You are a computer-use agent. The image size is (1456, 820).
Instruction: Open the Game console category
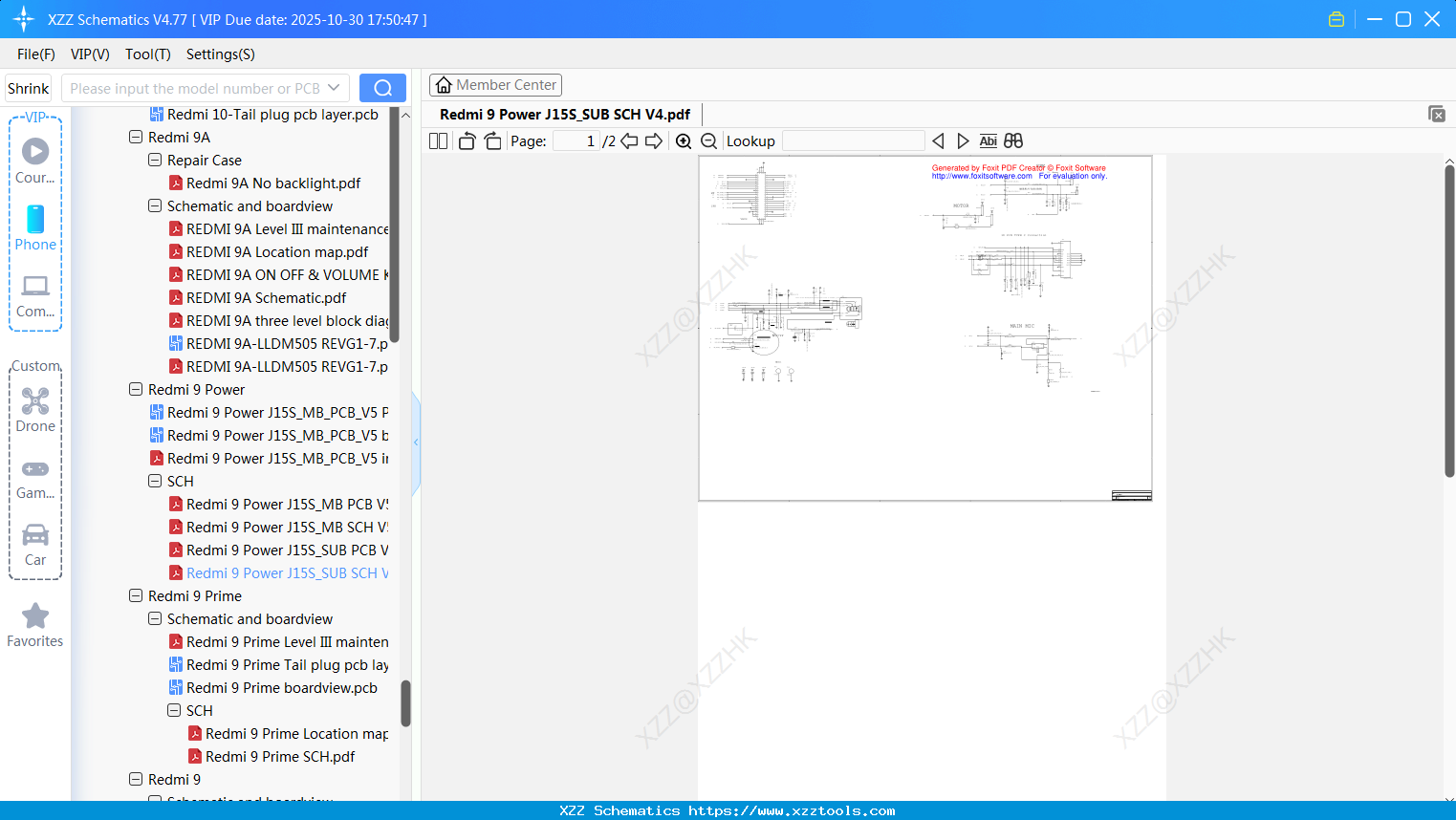click(35, 478)
